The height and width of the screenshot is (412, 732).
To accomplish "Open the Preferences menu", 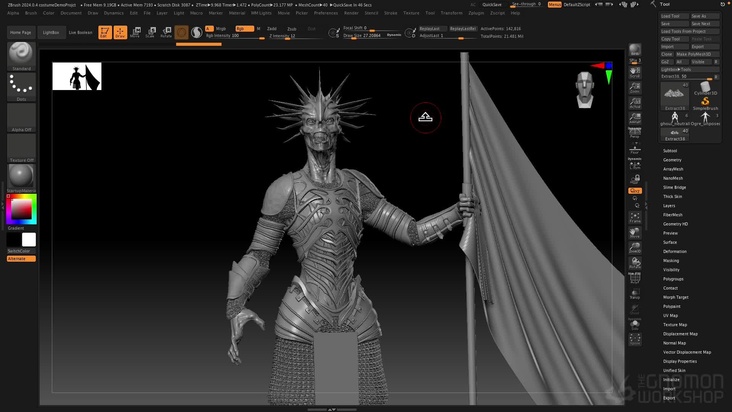I will pos(326,13).
